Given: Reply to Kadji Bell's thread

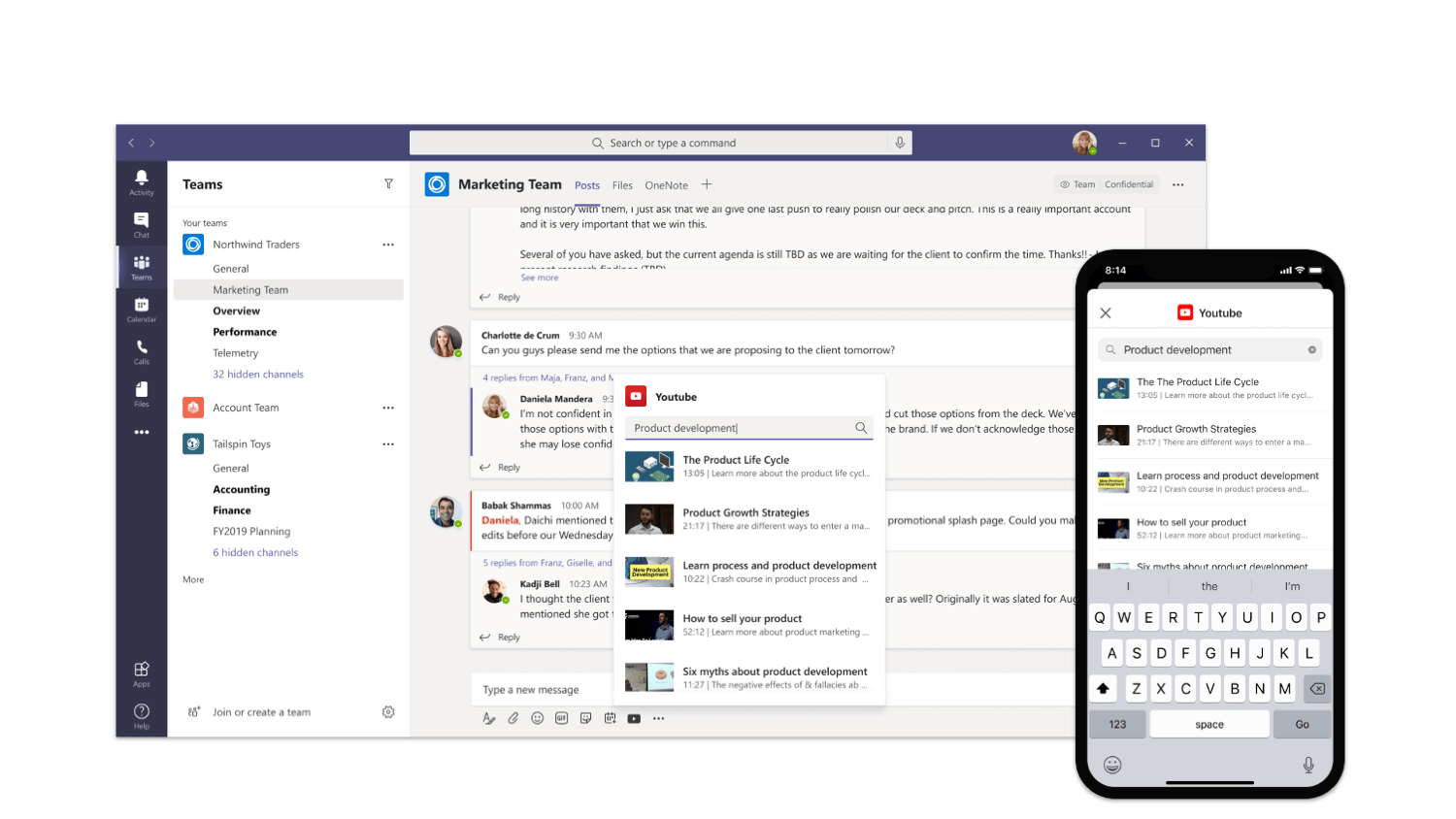Looking at the screenshot, I should pos(500,638).
